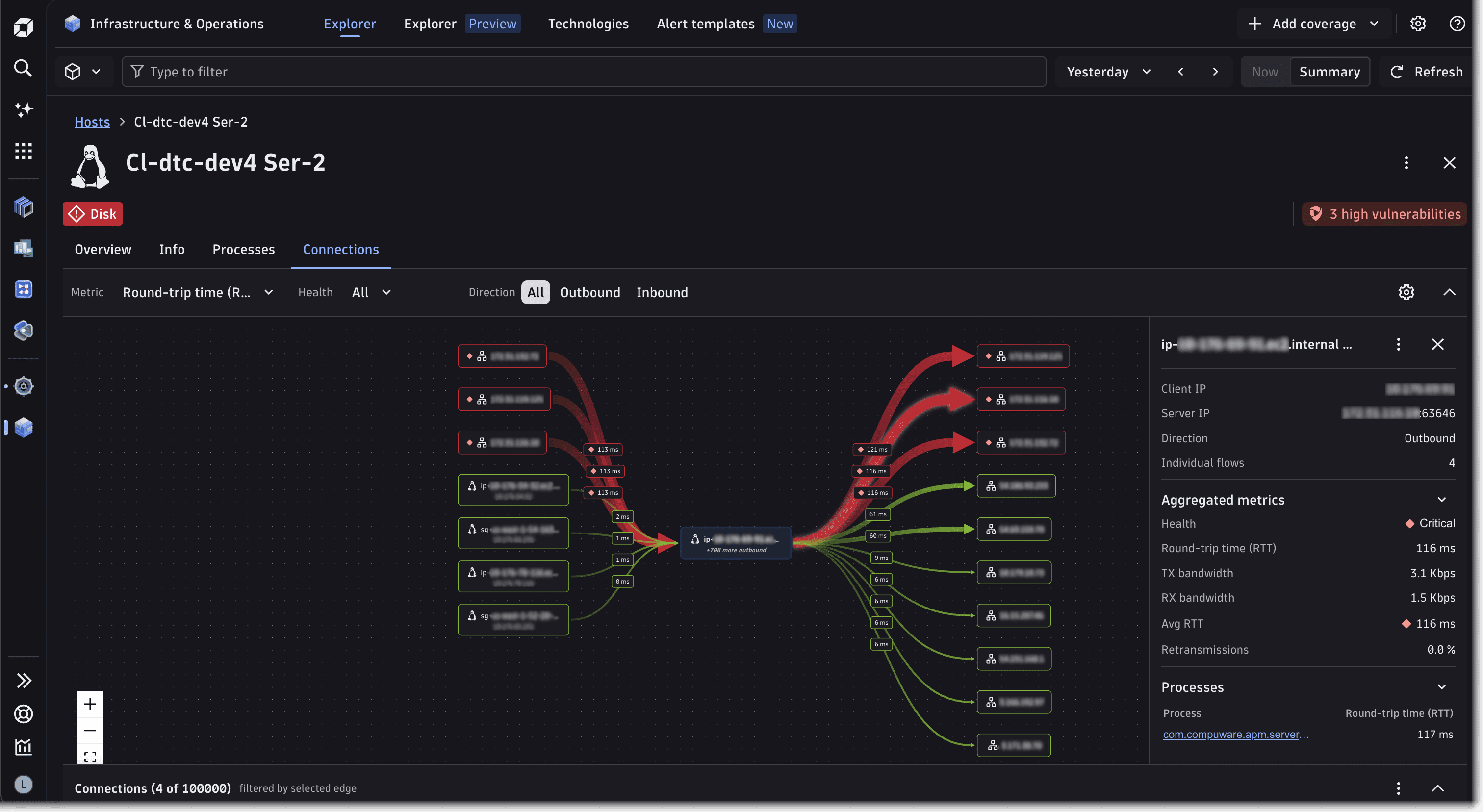Open the Explorer Preview tab
Image resolution: width=1483 pixels, height=812 pixels.
[x=461, y=24]
